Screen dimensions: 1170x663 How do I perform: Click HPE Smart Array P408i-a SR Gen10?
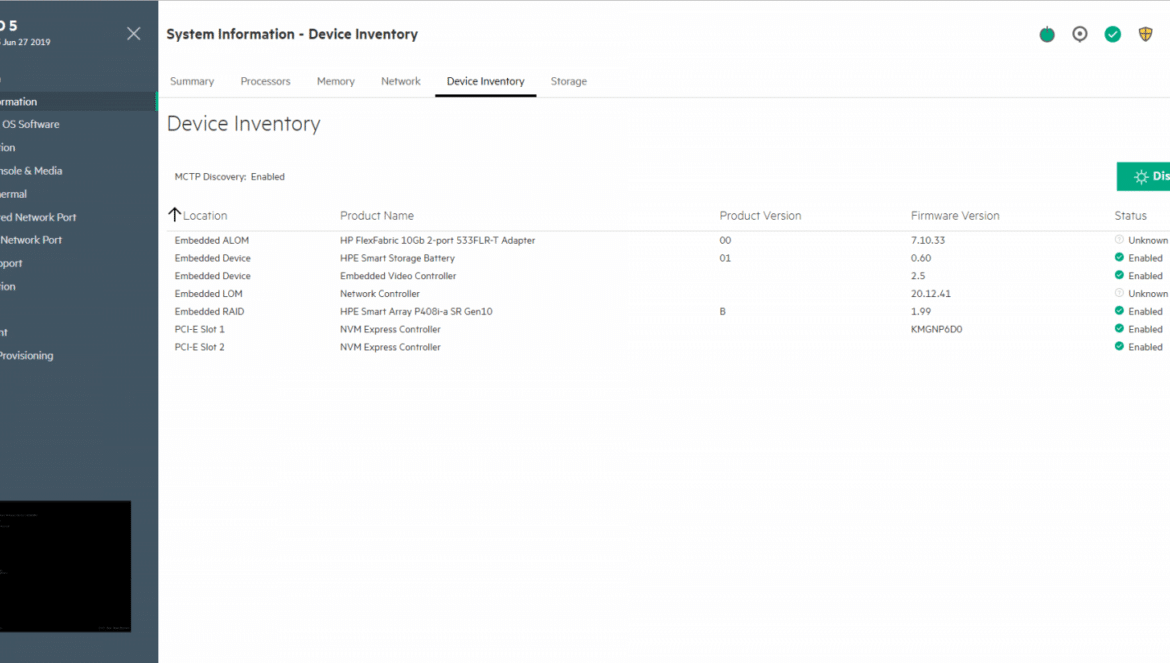click(416, 312)
